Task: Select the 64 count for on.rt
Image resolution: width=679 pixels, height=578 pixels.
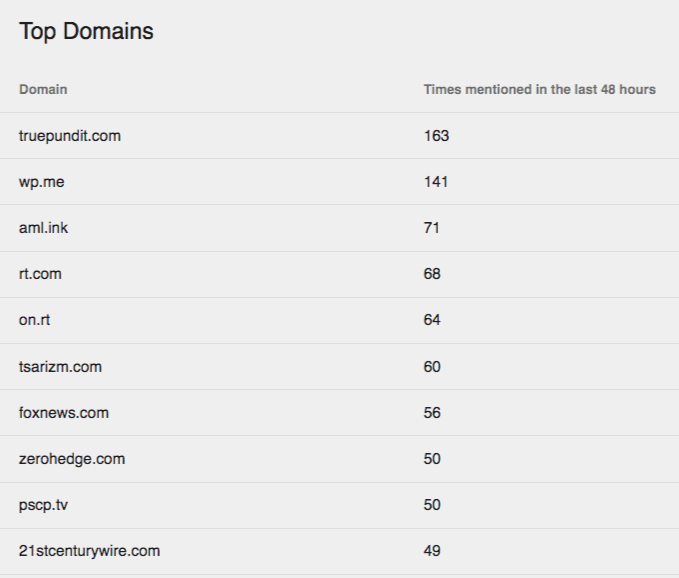Action: [x=432, y=320]
